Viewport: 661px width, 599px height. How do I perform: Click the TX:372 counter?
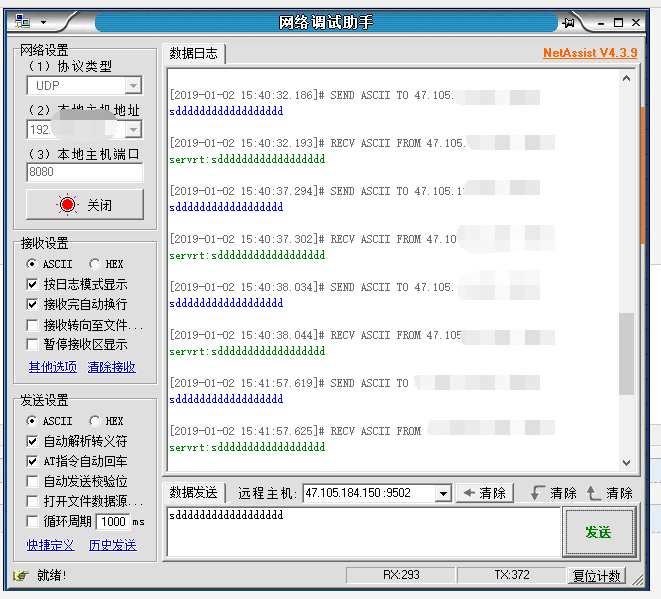pyautogui.click(x=511, y=575)
